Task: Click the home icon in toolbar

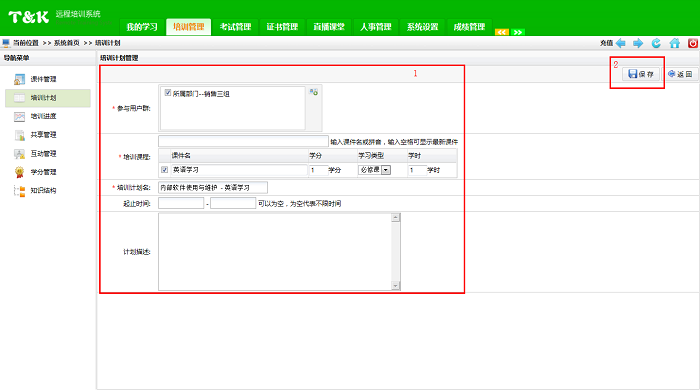Action: coord(675,43)
